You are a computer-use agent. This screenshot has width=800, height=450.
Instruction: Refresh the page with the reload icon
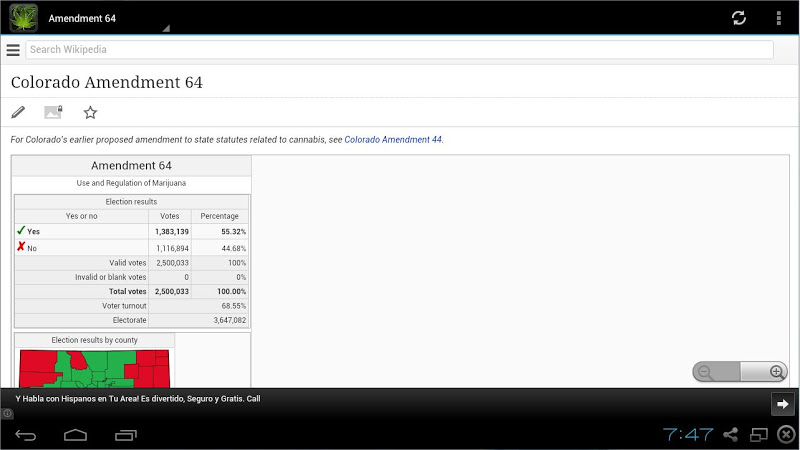click(x=738, y=18)
